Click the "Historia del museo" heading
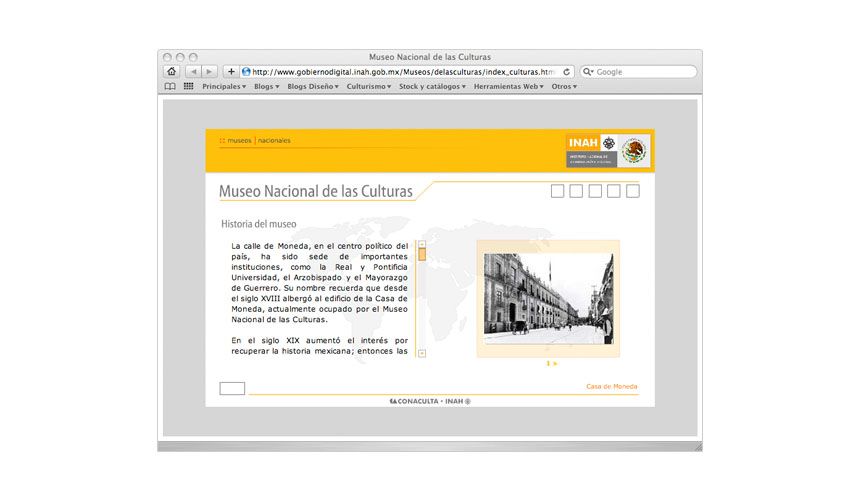Screen dimensions: 860x497 coord(258,224)
